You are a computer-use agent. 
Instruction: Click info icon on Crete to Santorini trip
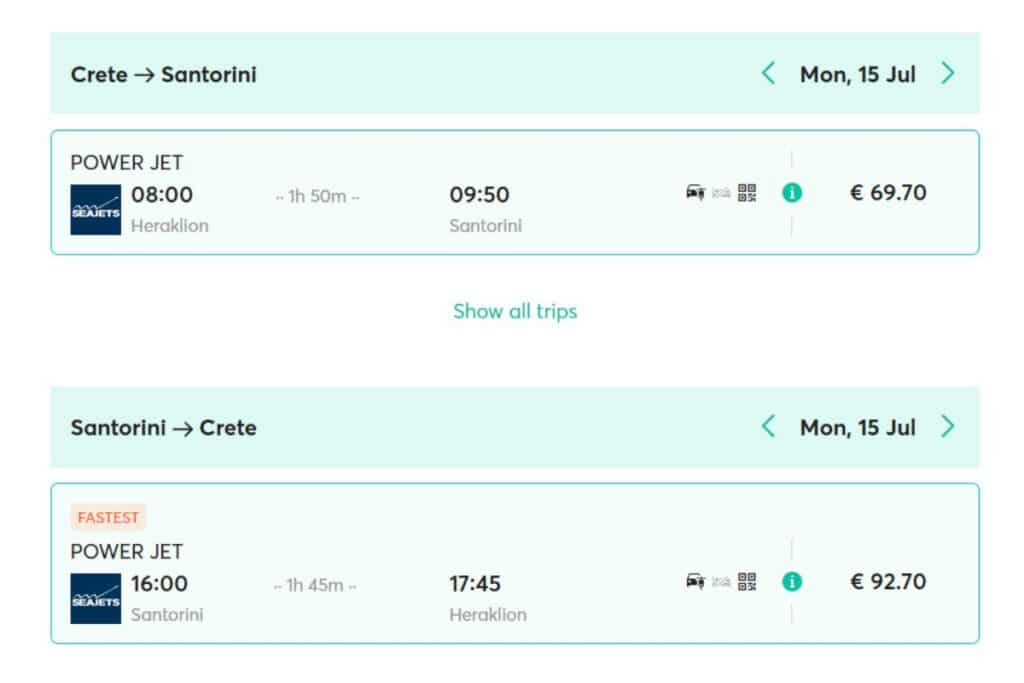coord(792,193)
